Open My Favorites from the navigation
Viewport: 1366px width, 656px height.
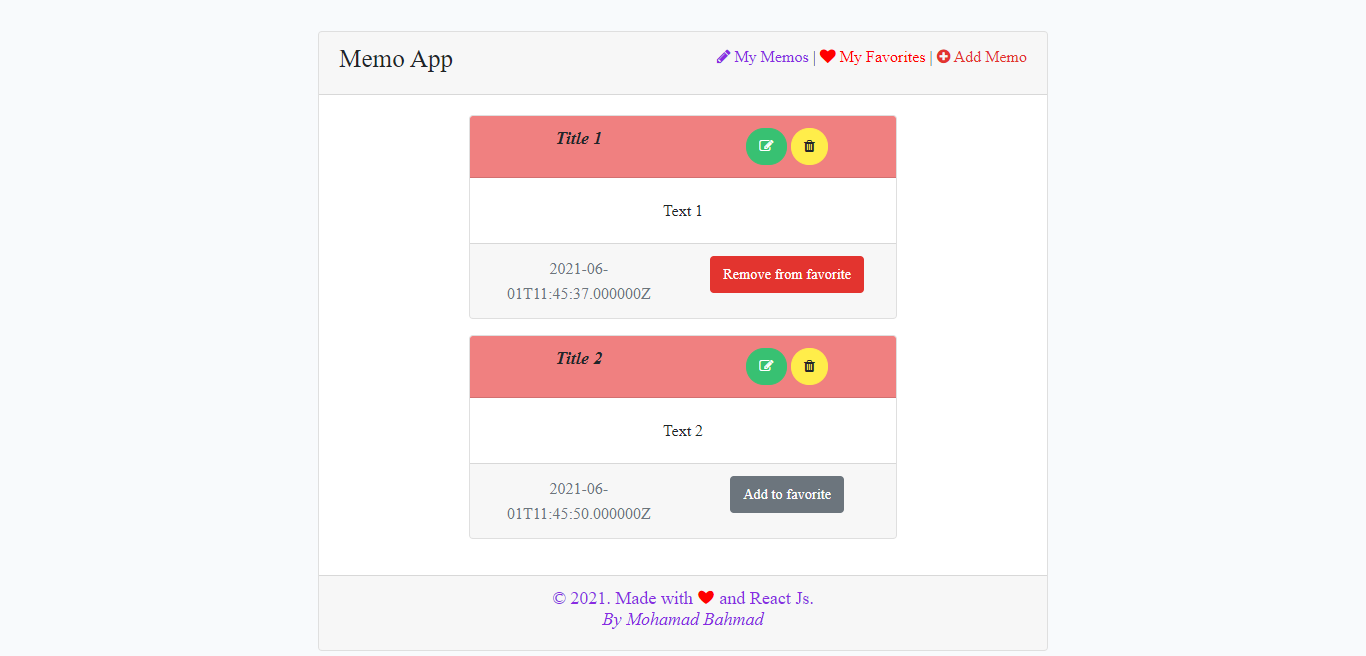point(881,56)
